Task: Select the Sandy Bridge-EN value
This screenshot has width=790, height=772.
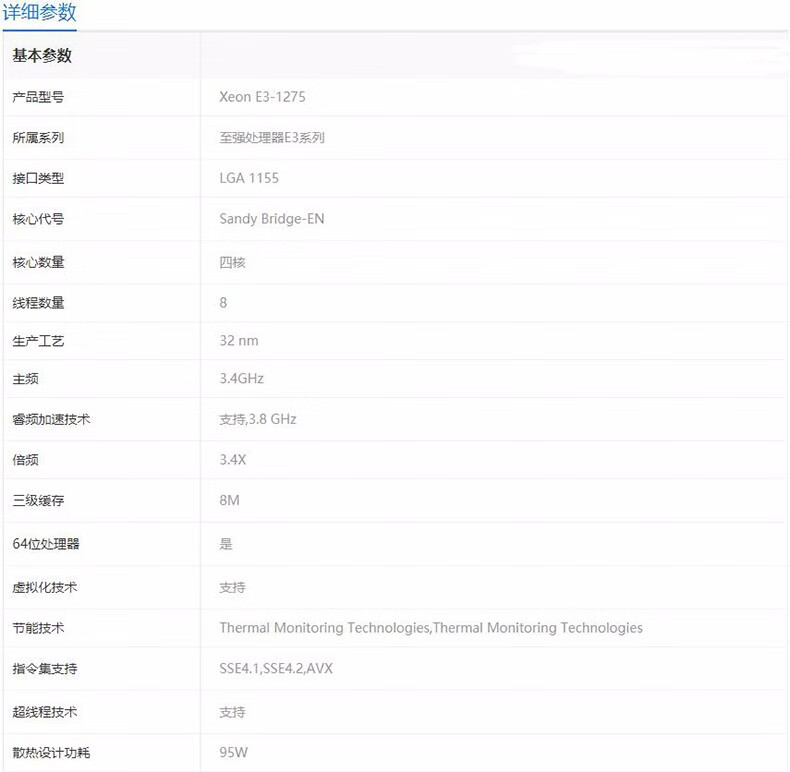Action: [272, 219]
